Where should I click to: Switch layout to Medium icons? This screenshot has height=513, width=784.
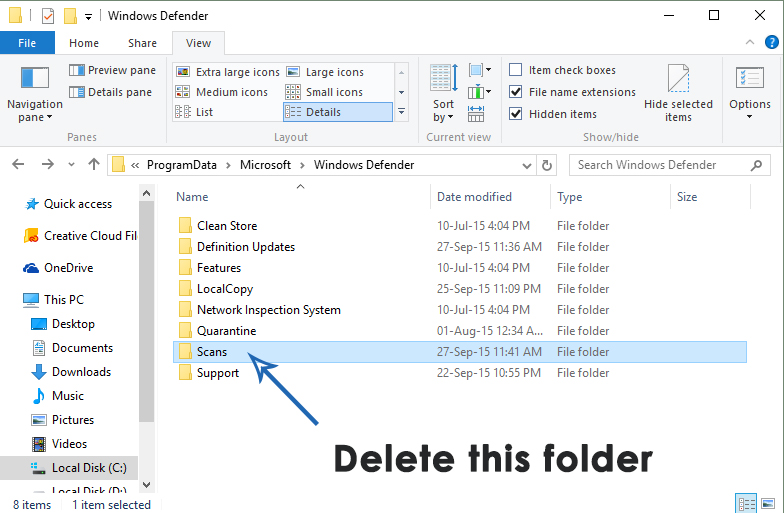pyautogui.click(x=222, y=92)
